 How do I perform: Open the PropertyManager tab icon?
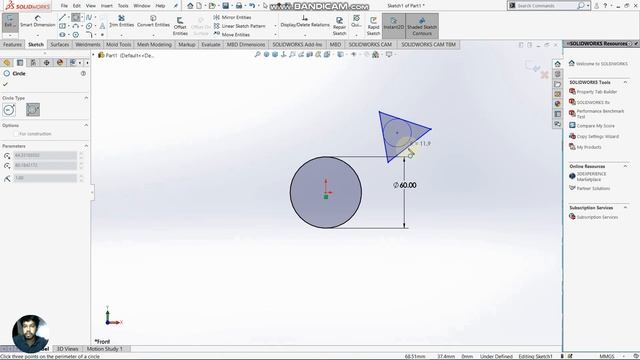pos(20,62)
